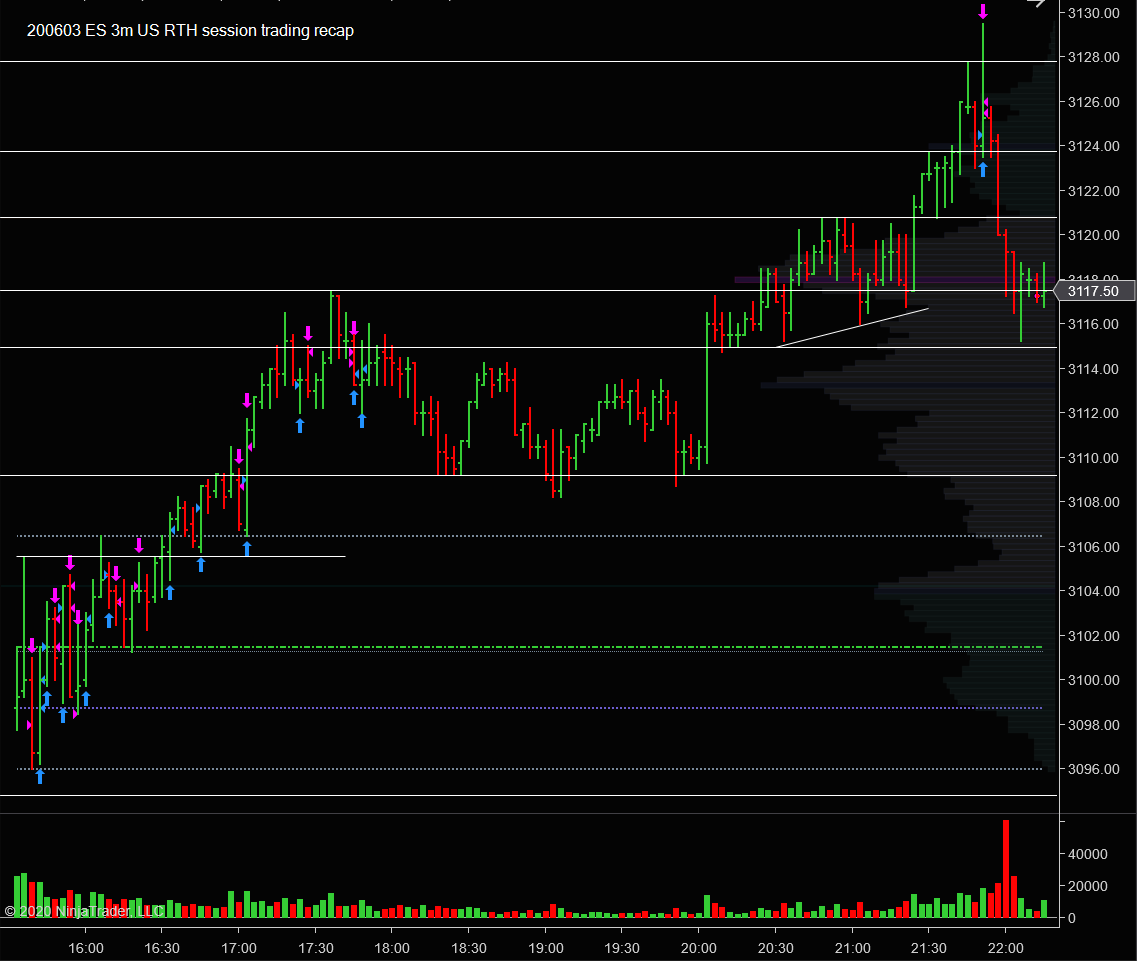Click the 3096.00 price axis label
The image size is (1137, 961).
click(1093, 770)
